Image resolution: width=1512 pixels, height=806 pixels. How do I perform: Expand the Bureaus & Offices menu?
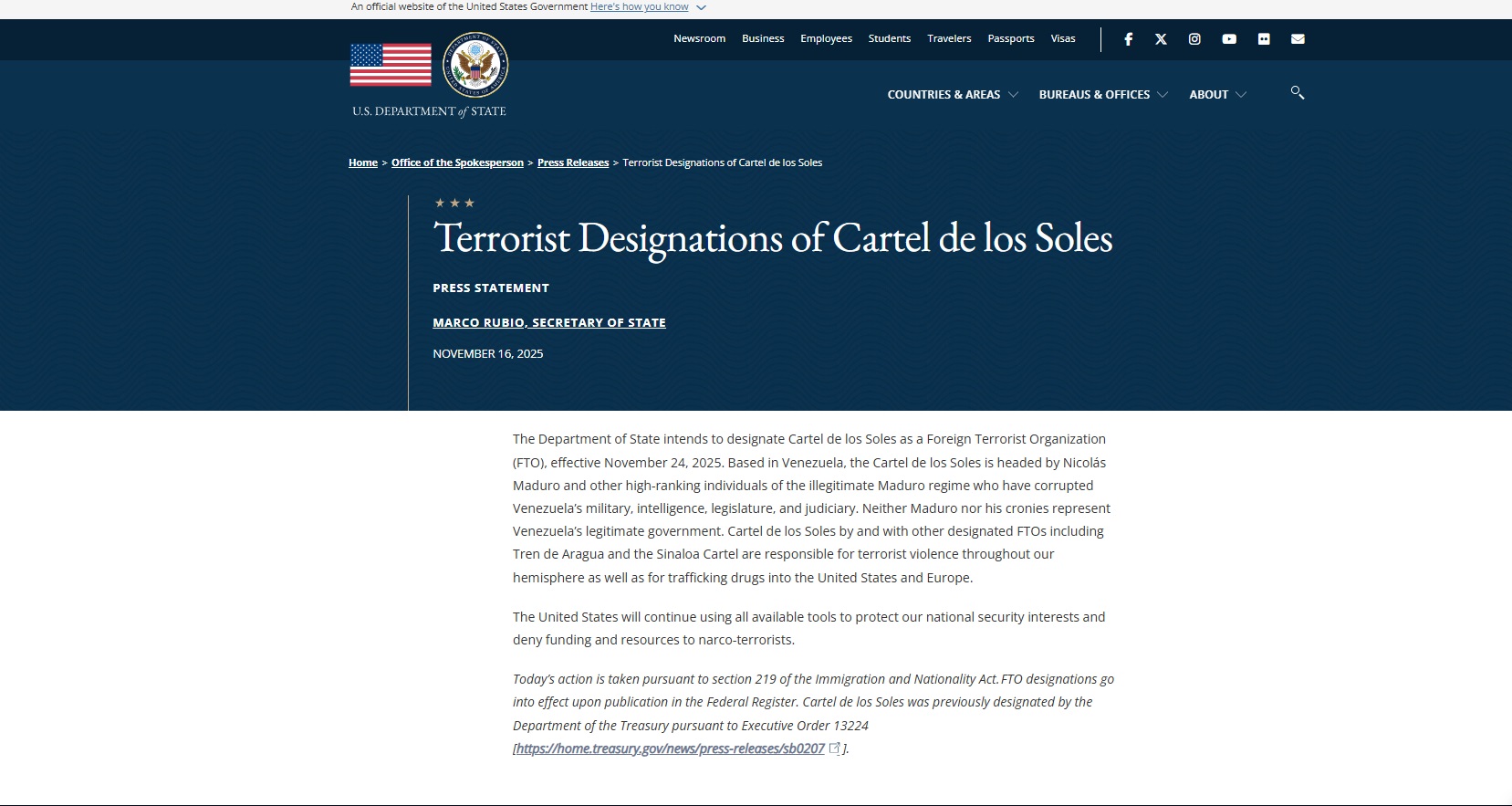pos(1102,95)
